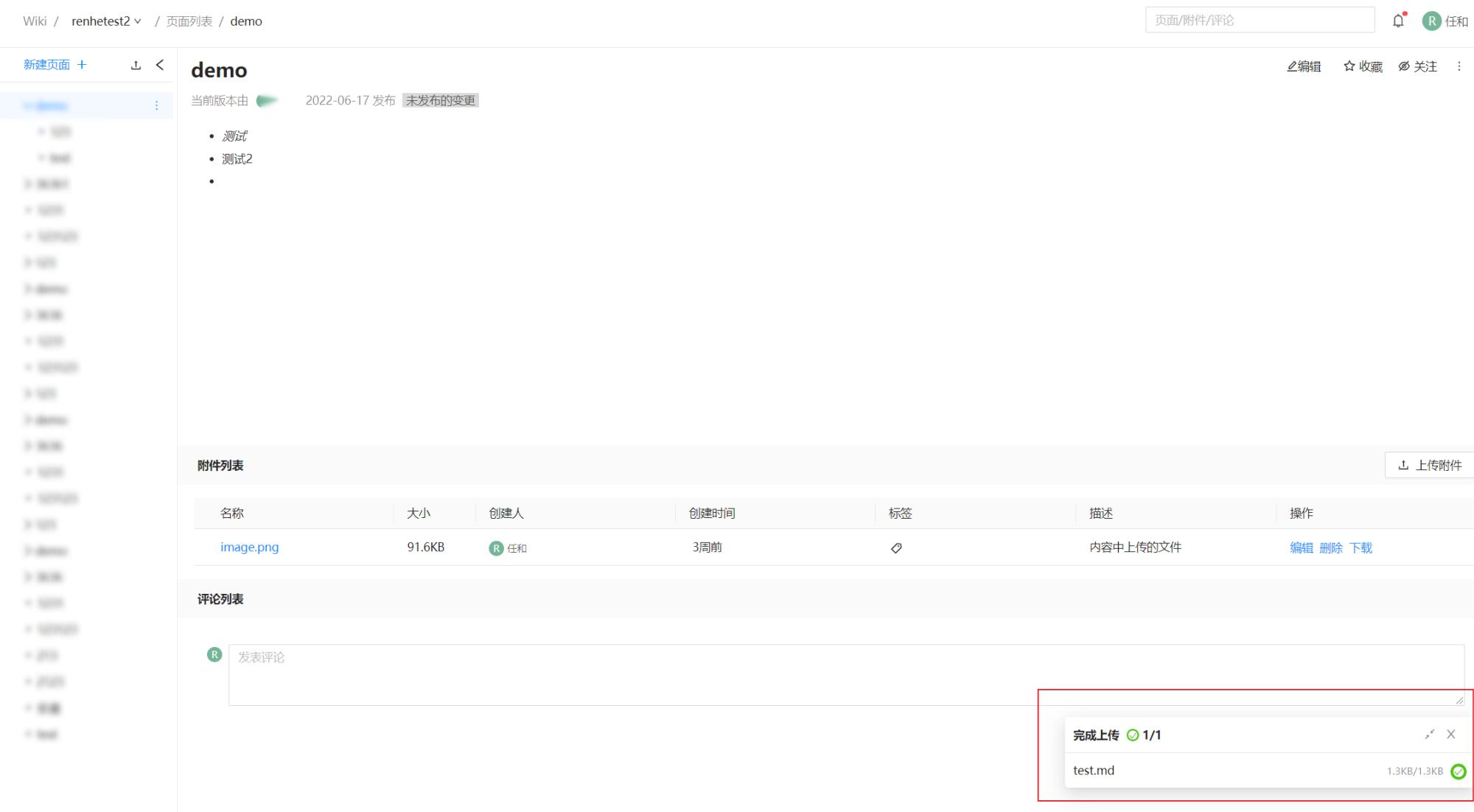Close the upload complete panel
Image resolution: width=1474 pixels, height=812 pixels.
coord(1451,734)
